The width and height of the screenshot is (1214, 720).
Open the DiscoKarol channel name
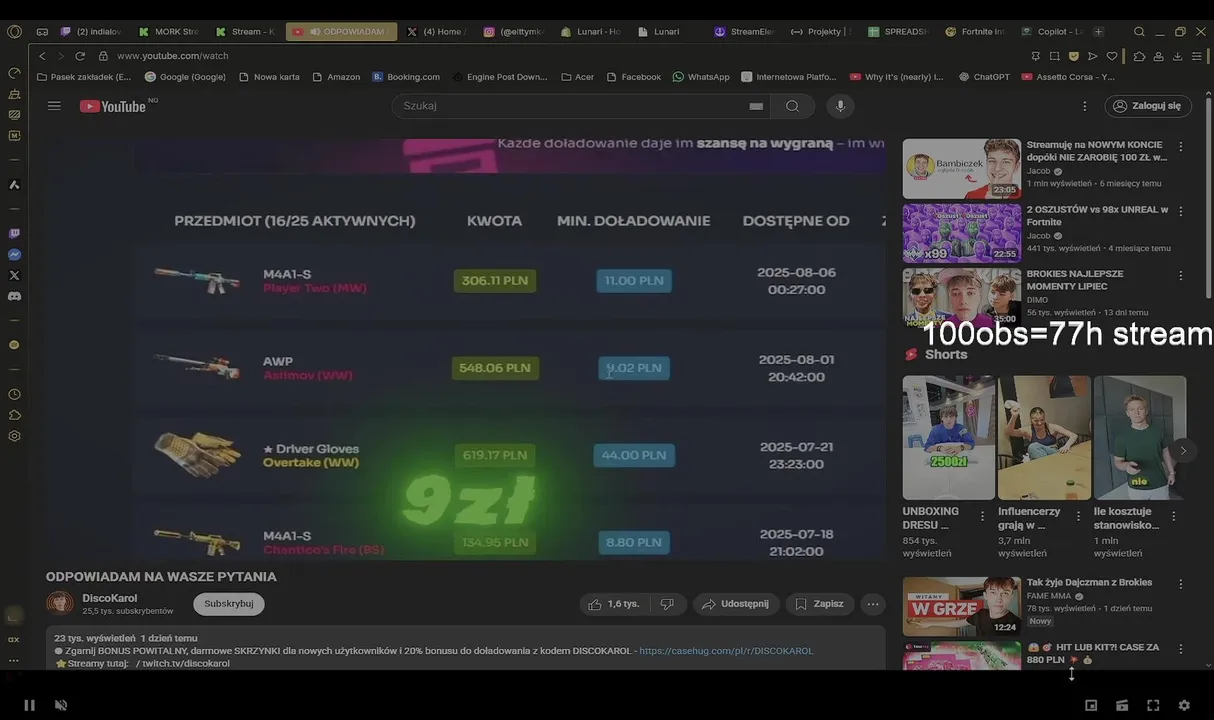tap(110, 598)
